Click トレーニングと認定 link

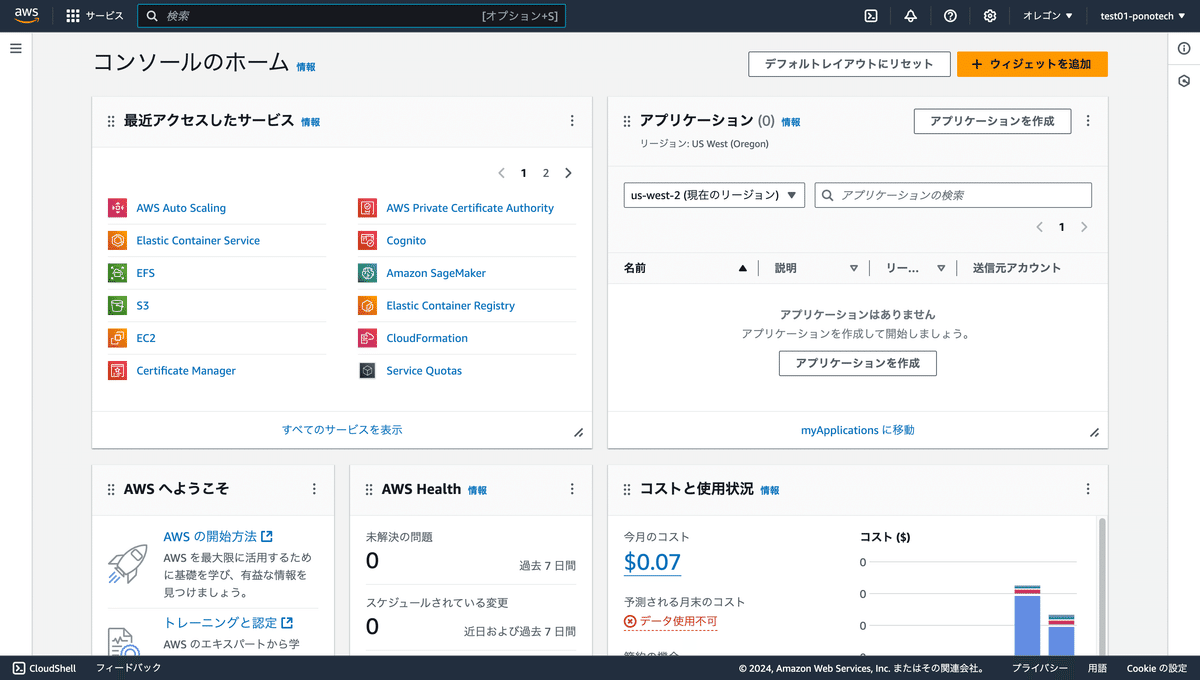[x=228, y=622]
